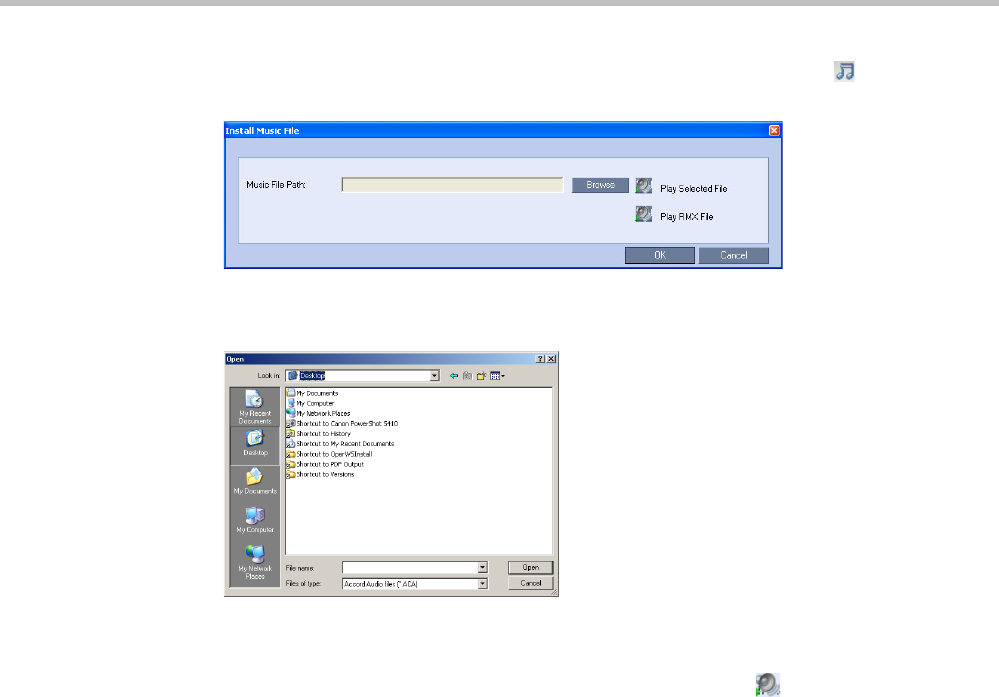This screenshot has width=999, height=697.
Task: Select Shortcut to Versions
Action: (x=320, y=475)
